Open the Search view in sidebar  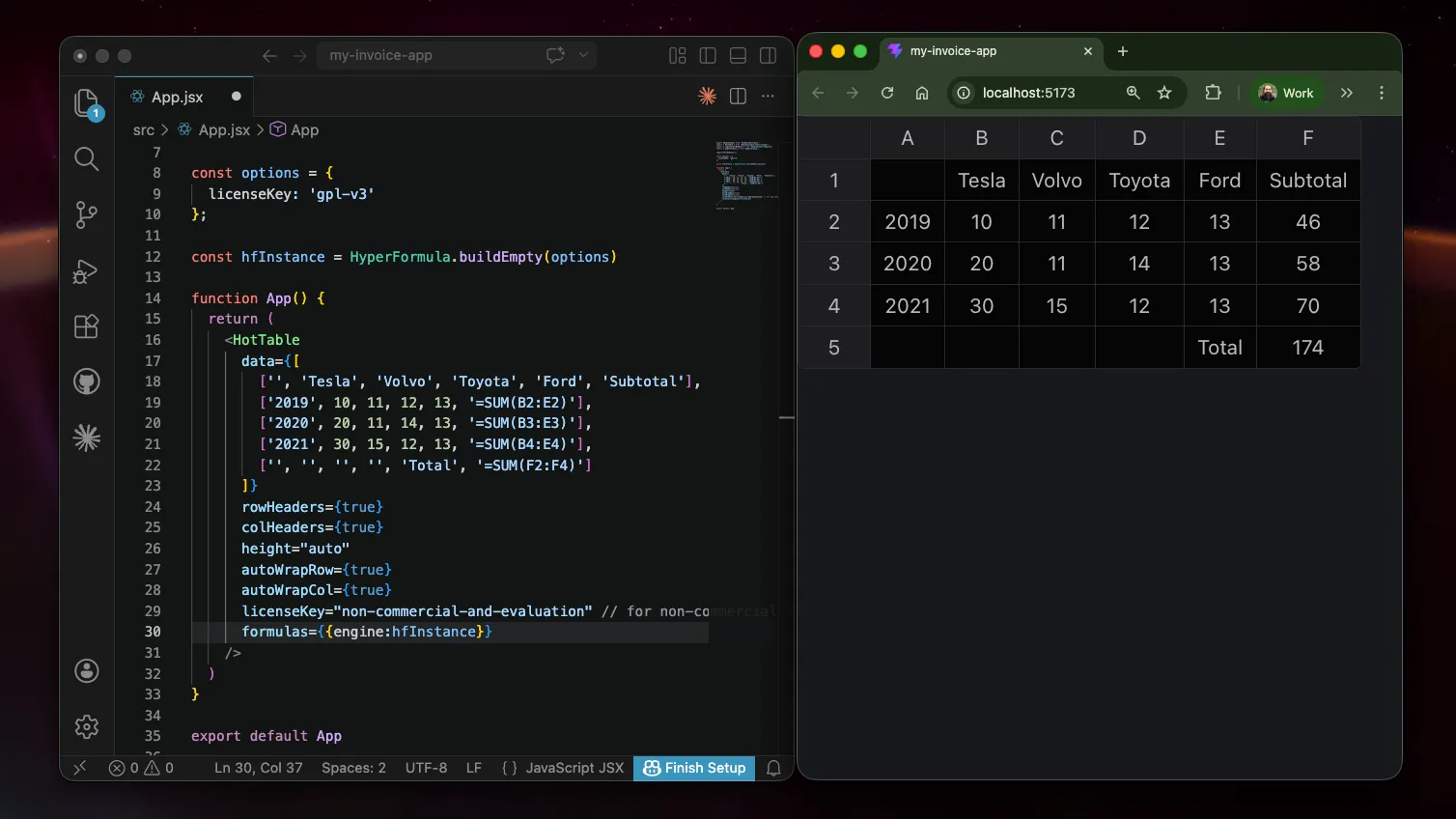pos(87,158)
